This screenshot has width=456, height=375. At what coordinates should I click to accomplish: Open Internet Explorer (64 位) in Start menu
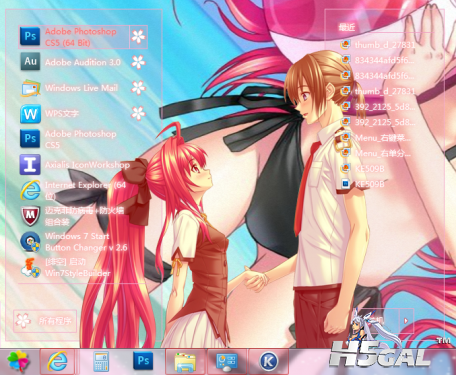(74, 190)
